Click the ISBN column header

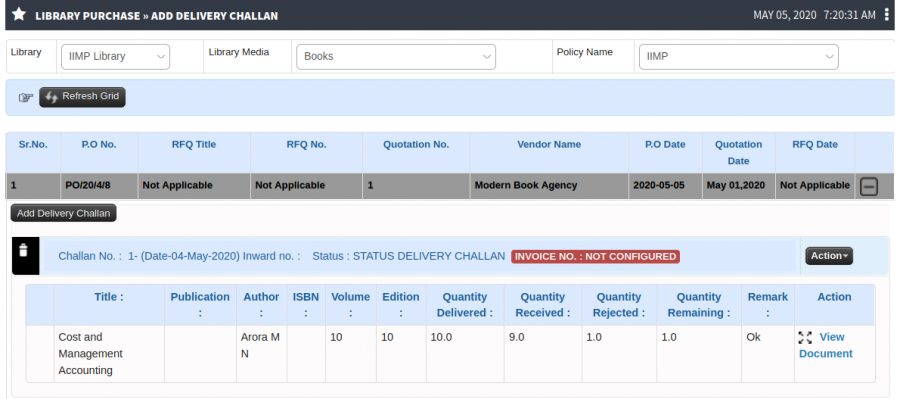point(306,305)
